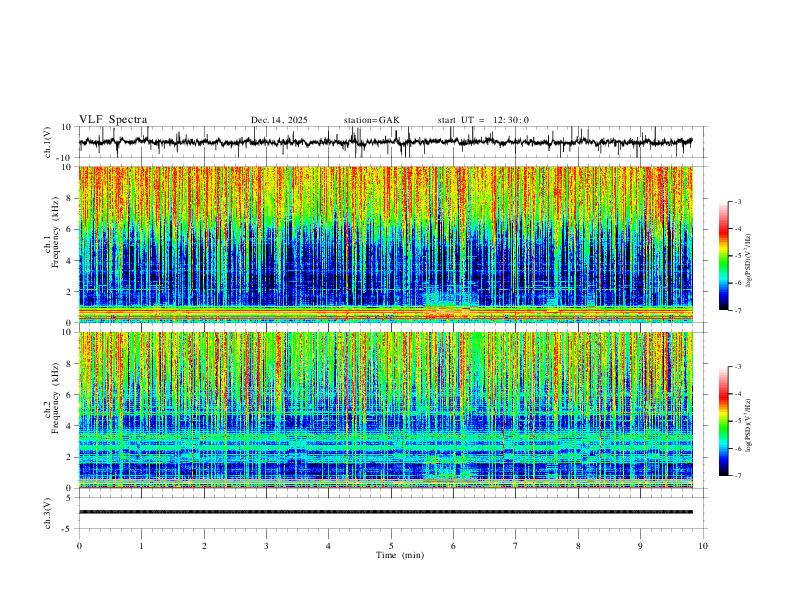Click the 'ch.1(V)' waveform axis label
The height and width of the screenshot is (612, 792).
click(x=48, y=142)
